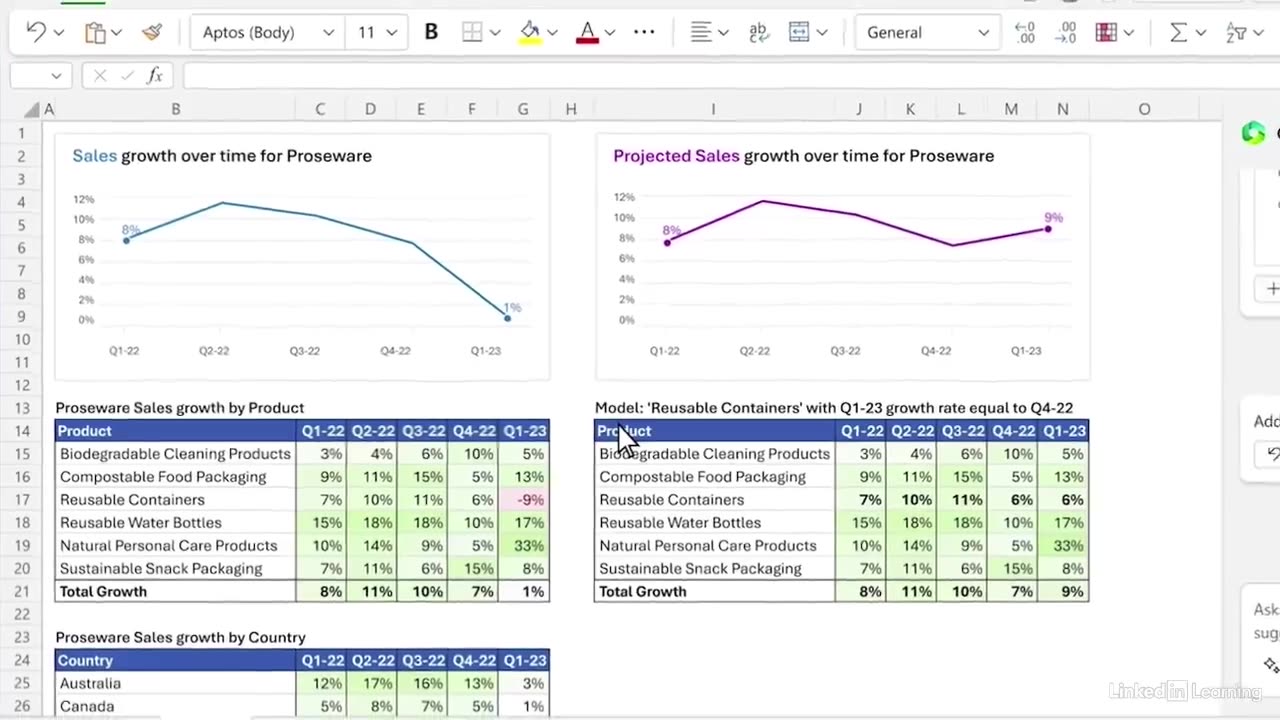Image resolution: width=1280 pixels, height=720 pixels.
Task: Open the fill color picker arrow
Action: (552, 33)
